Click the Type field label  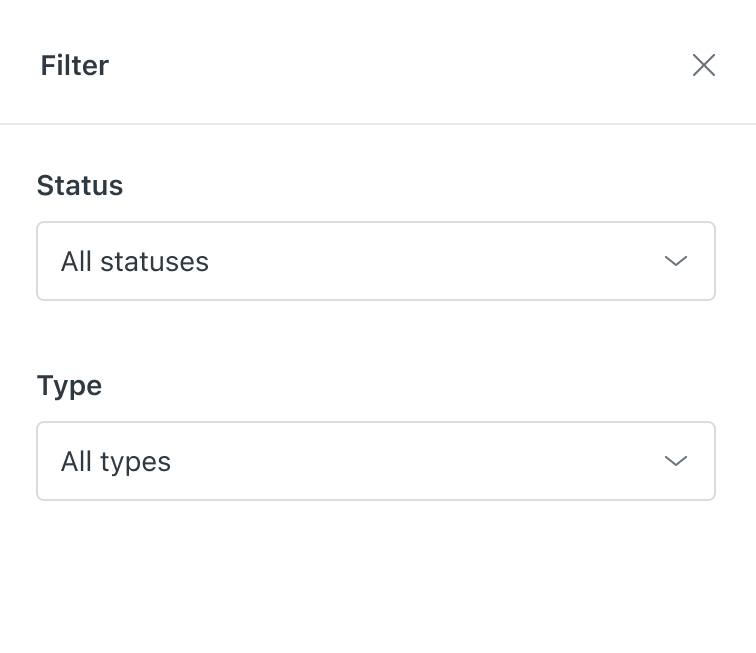coord(69,386)
